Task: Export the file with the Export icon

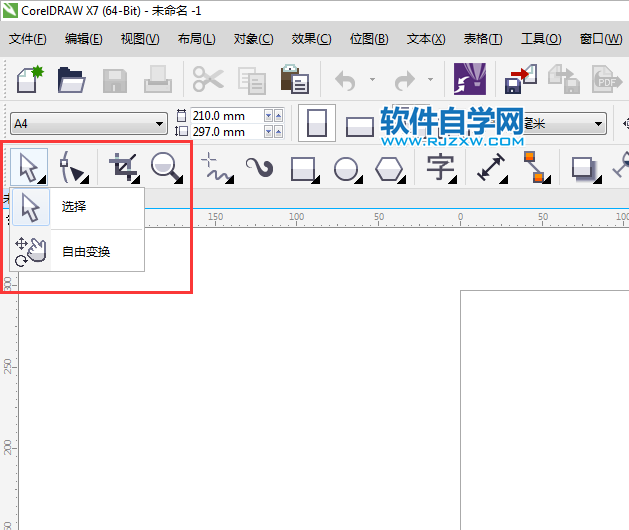Action: (564, 79)
